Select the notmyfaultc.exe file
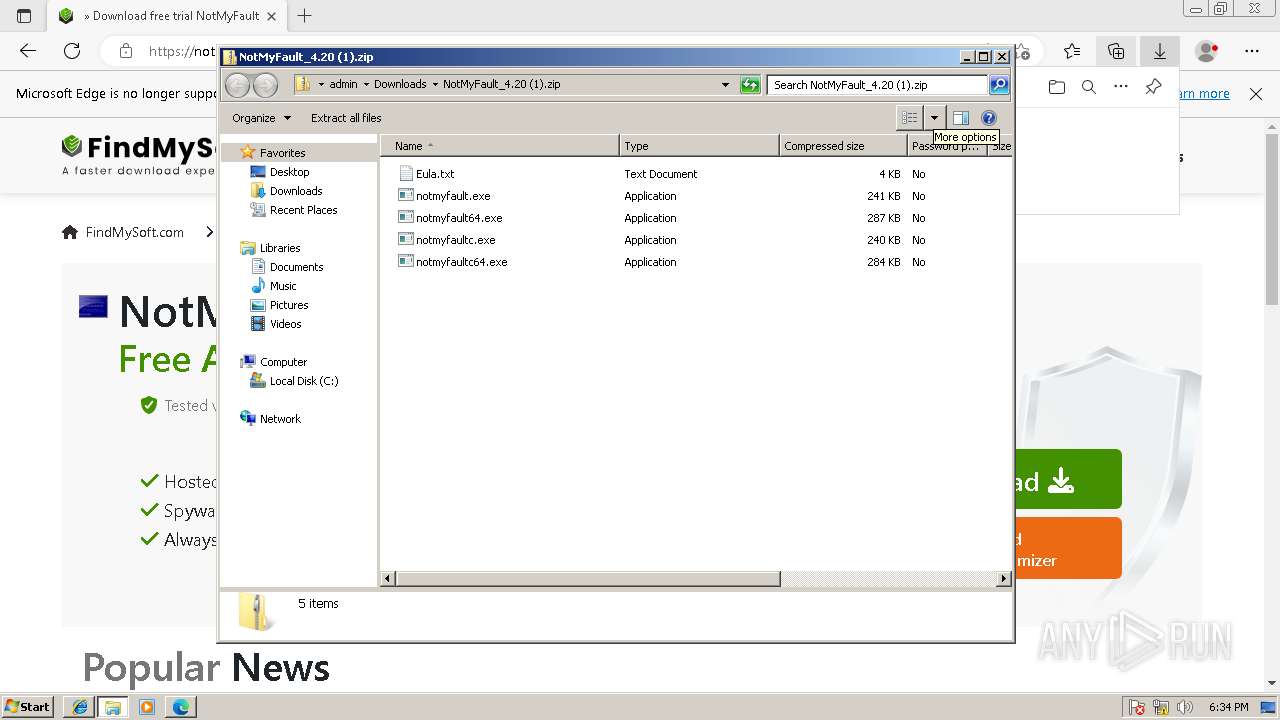This screenshot has width=1280, height=720. 456,240
